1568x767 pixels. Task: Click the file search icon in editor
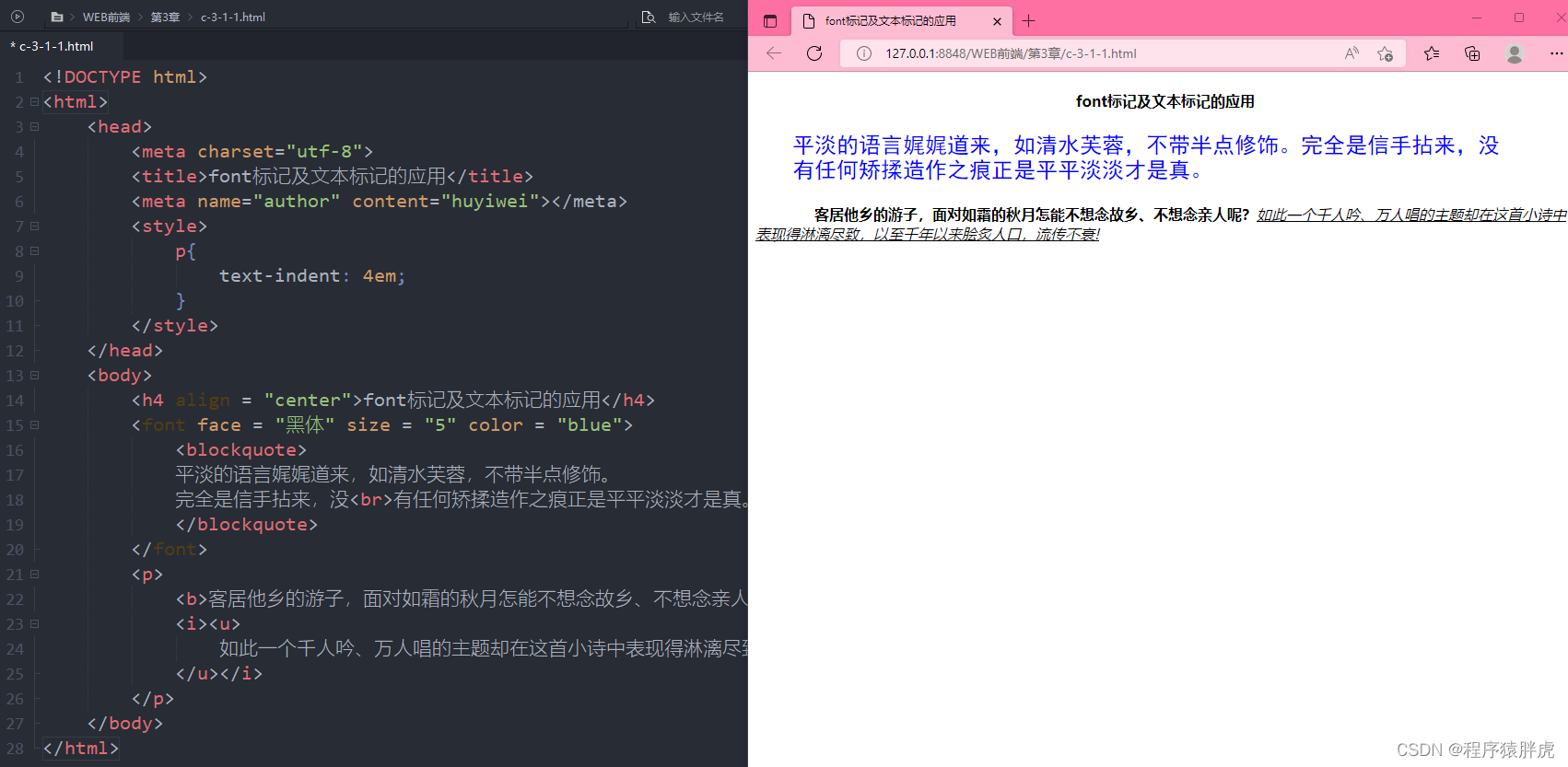[649, 17]
